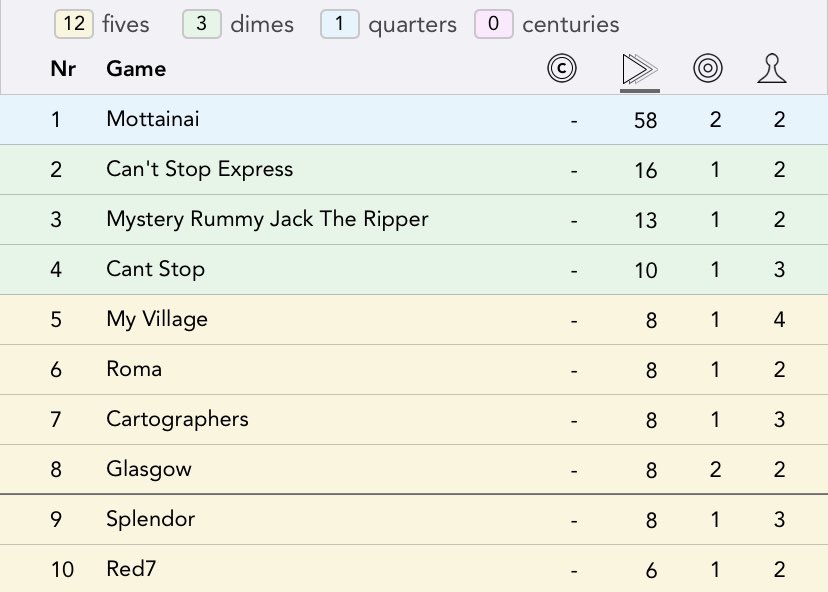The image size is (828, 592).
Task: Open the Mottainai game row
Action: [x=414, y=120]
